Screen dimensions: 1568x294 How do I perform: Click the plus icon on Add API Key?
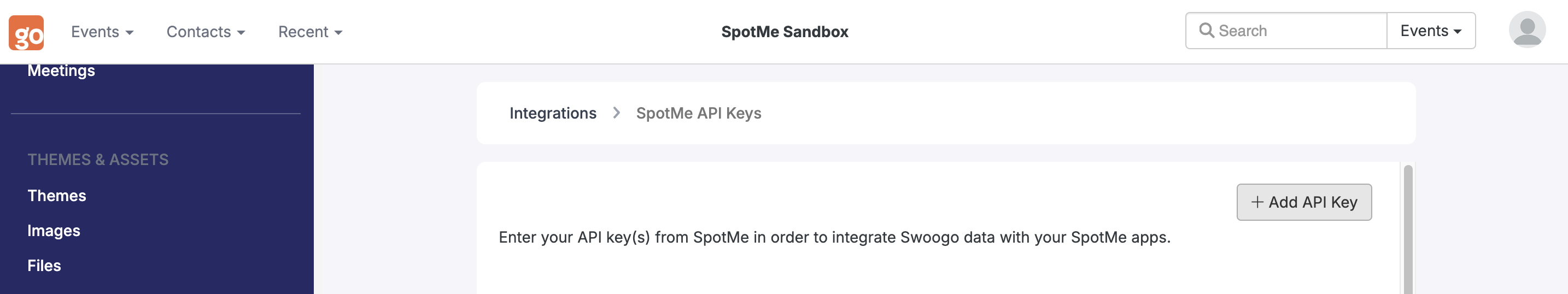tap(1257, 202)
